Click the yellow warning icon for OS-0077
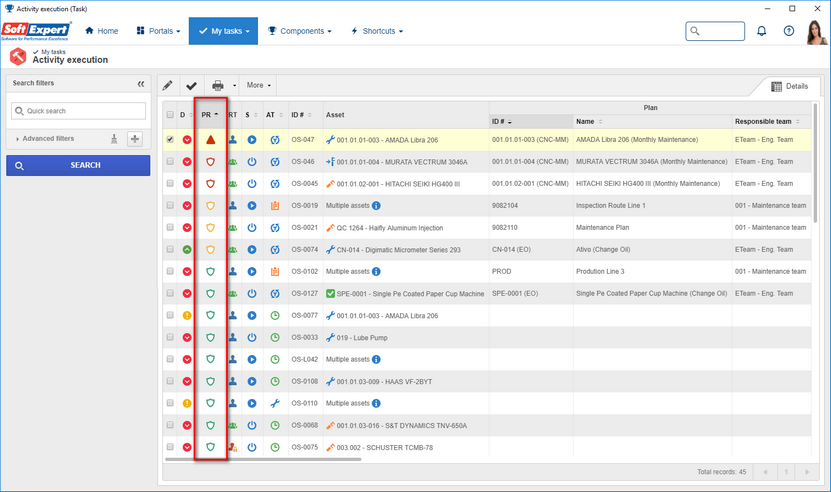 point(187,315)
